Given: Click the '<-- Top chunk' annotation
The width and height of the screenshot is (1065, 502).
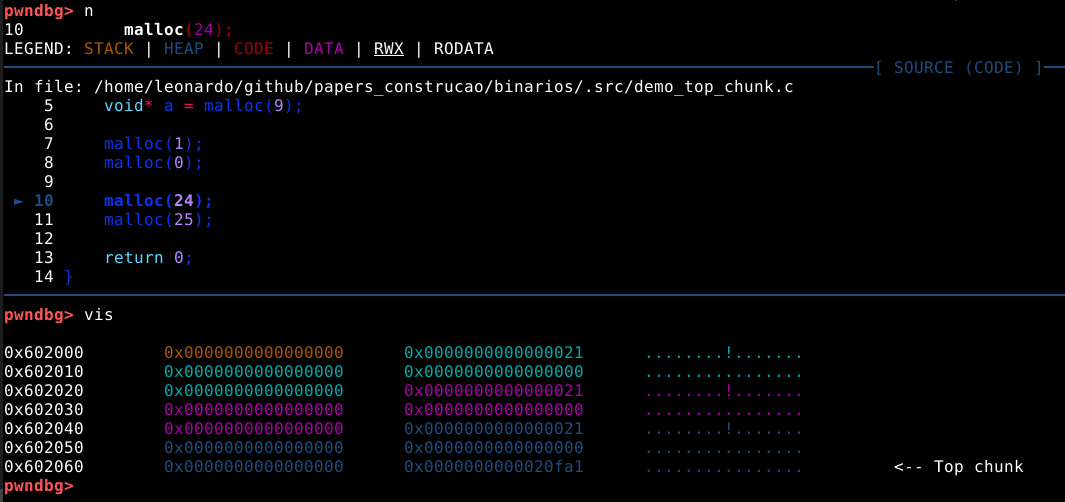Looking at the screenshot, I should [958, 467].
